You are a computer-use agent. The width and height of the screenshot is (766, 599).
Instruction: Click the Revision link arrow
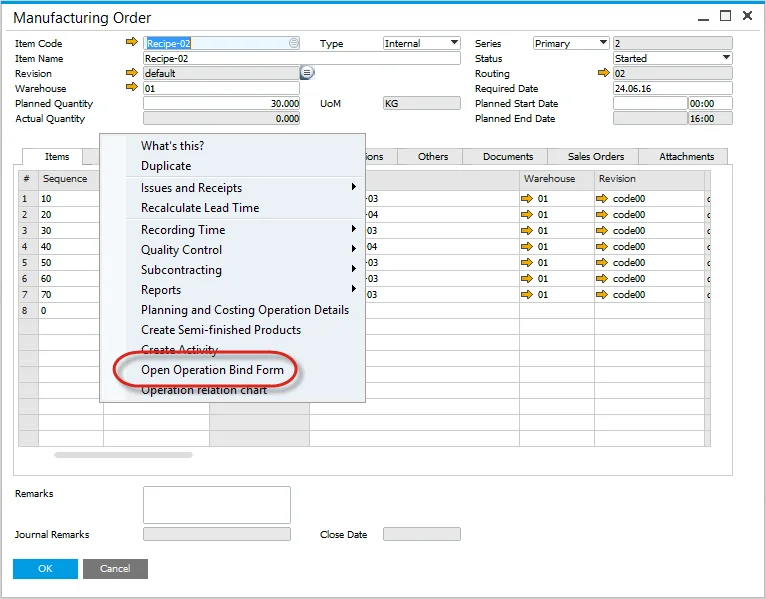[131, 72]
